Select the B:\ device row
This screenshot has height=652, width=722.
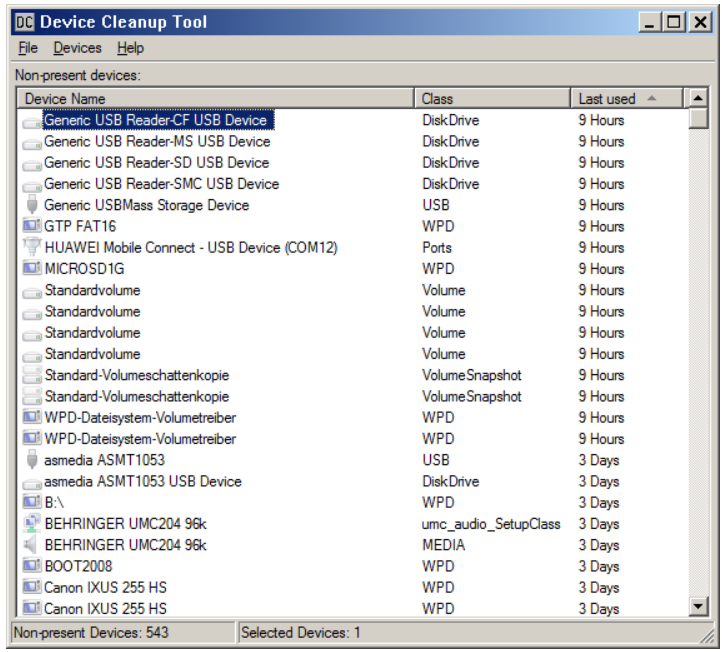coord(54,502)
